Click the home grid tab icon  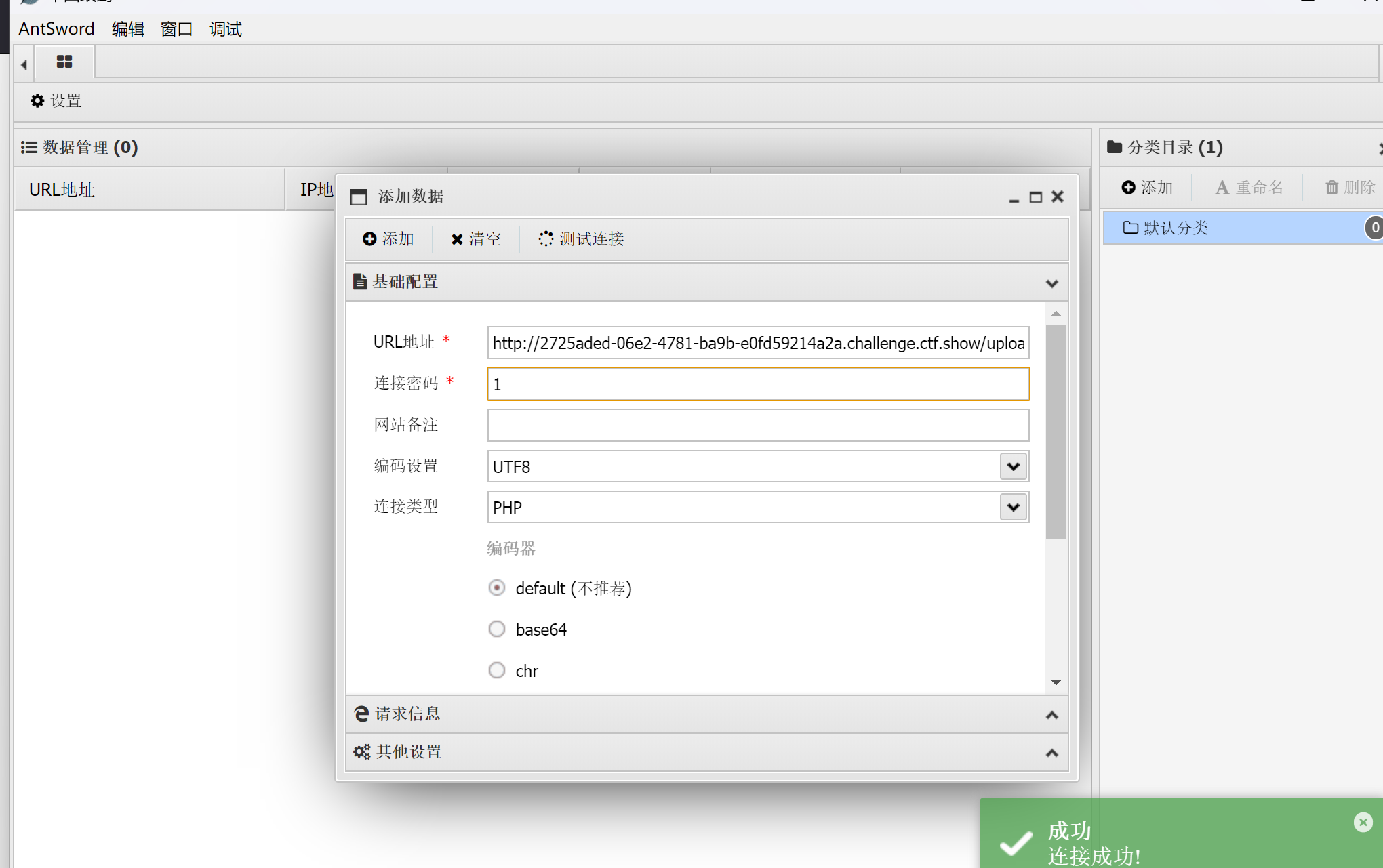tap(64, 62)
